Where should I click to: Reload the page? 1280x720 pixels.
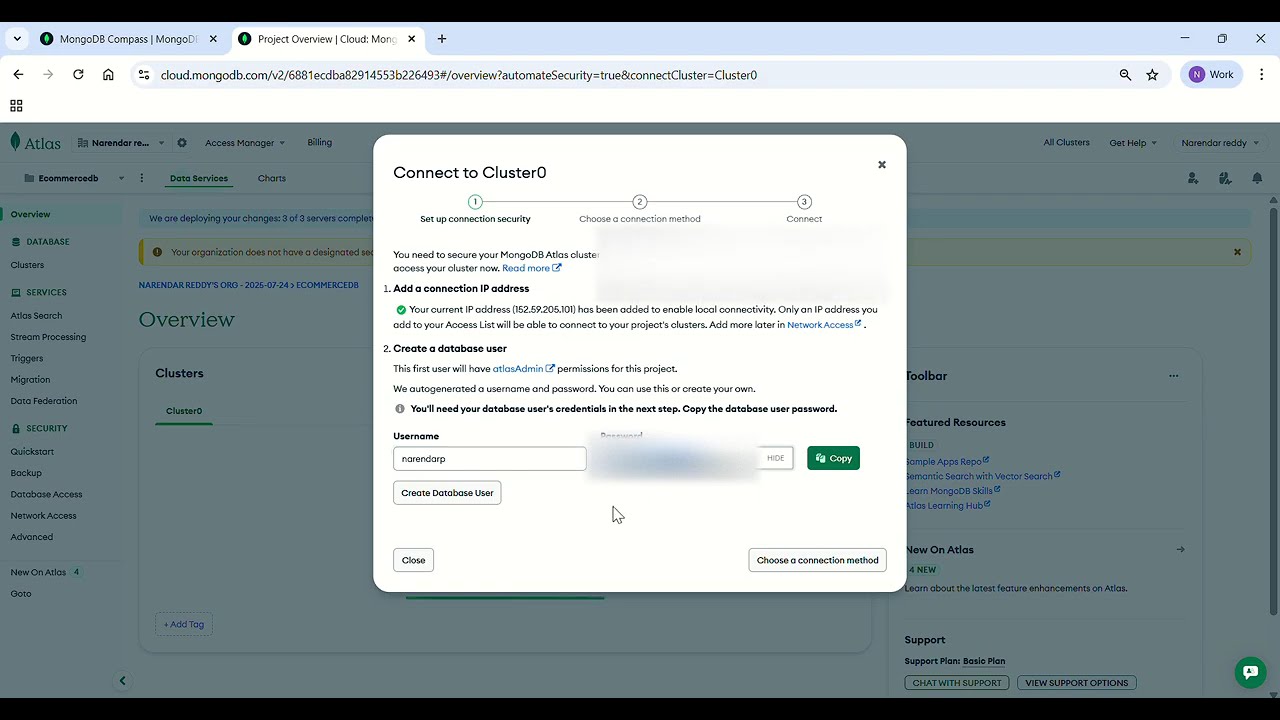tap(78, 75)
